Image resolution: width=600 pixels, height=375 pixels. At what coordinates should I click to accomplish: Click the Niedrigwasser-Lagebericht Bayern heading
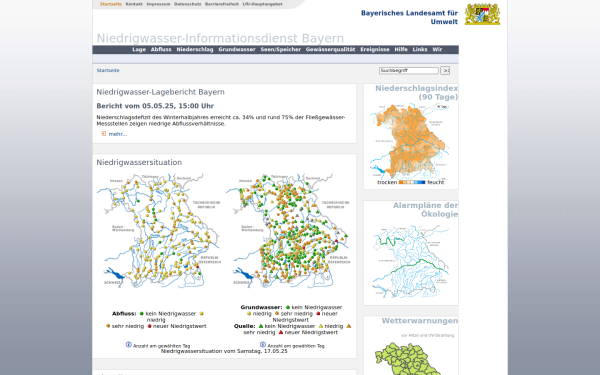160,92
